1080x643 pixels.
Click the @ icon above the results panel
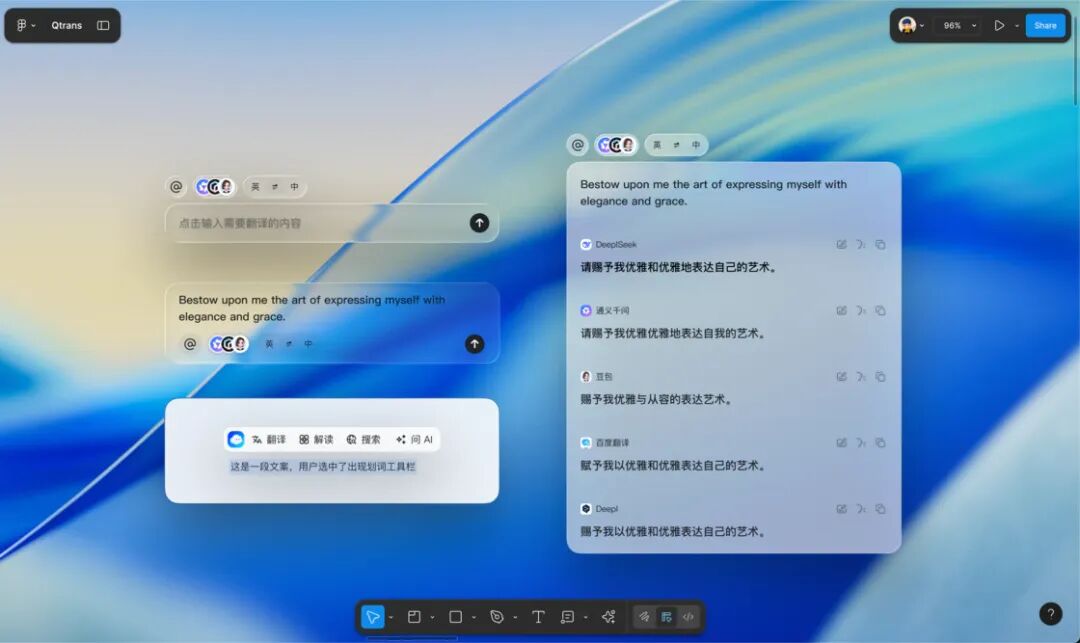click(x=577, y=145)
